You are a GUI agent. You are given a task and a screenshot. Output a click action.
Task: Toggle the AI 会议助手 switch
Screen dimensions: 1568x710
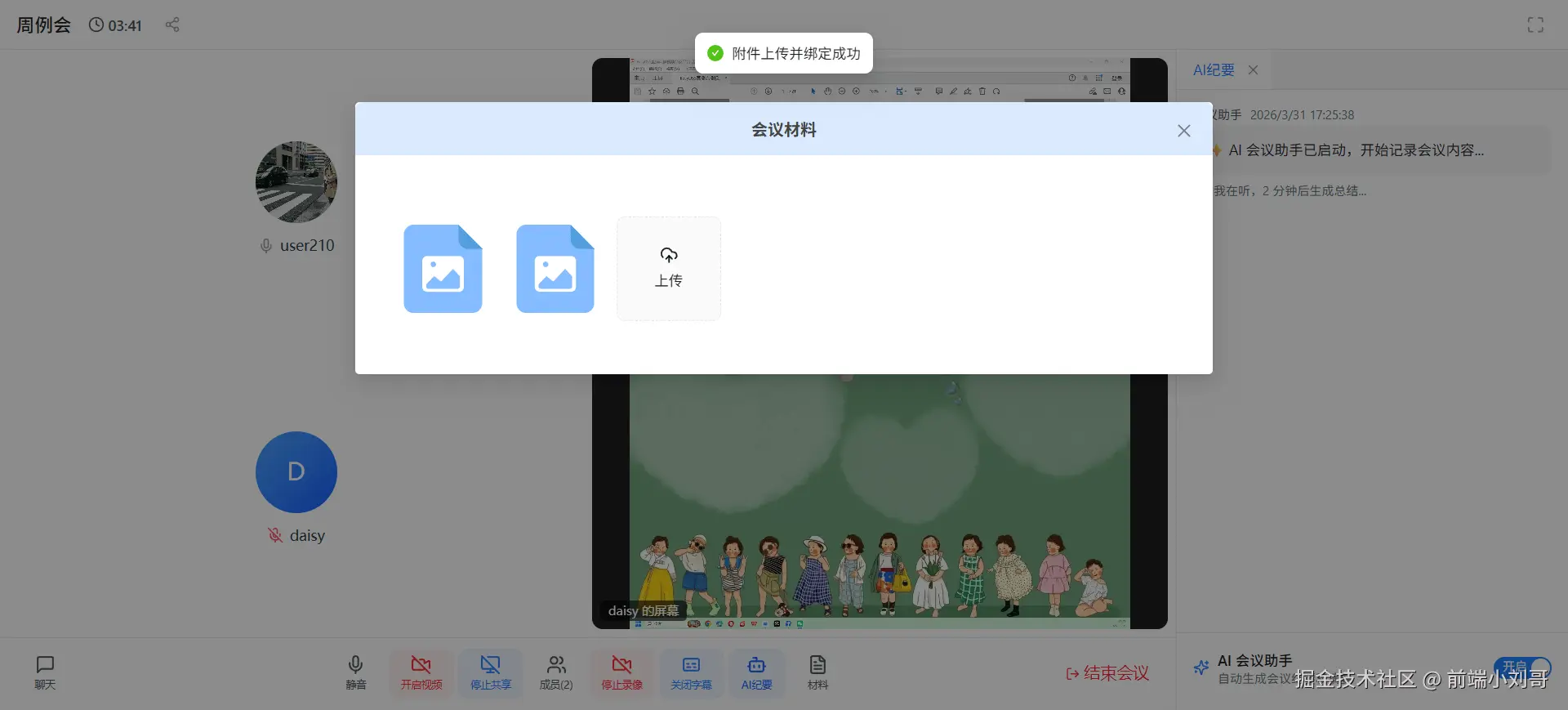coord(1523,668)
